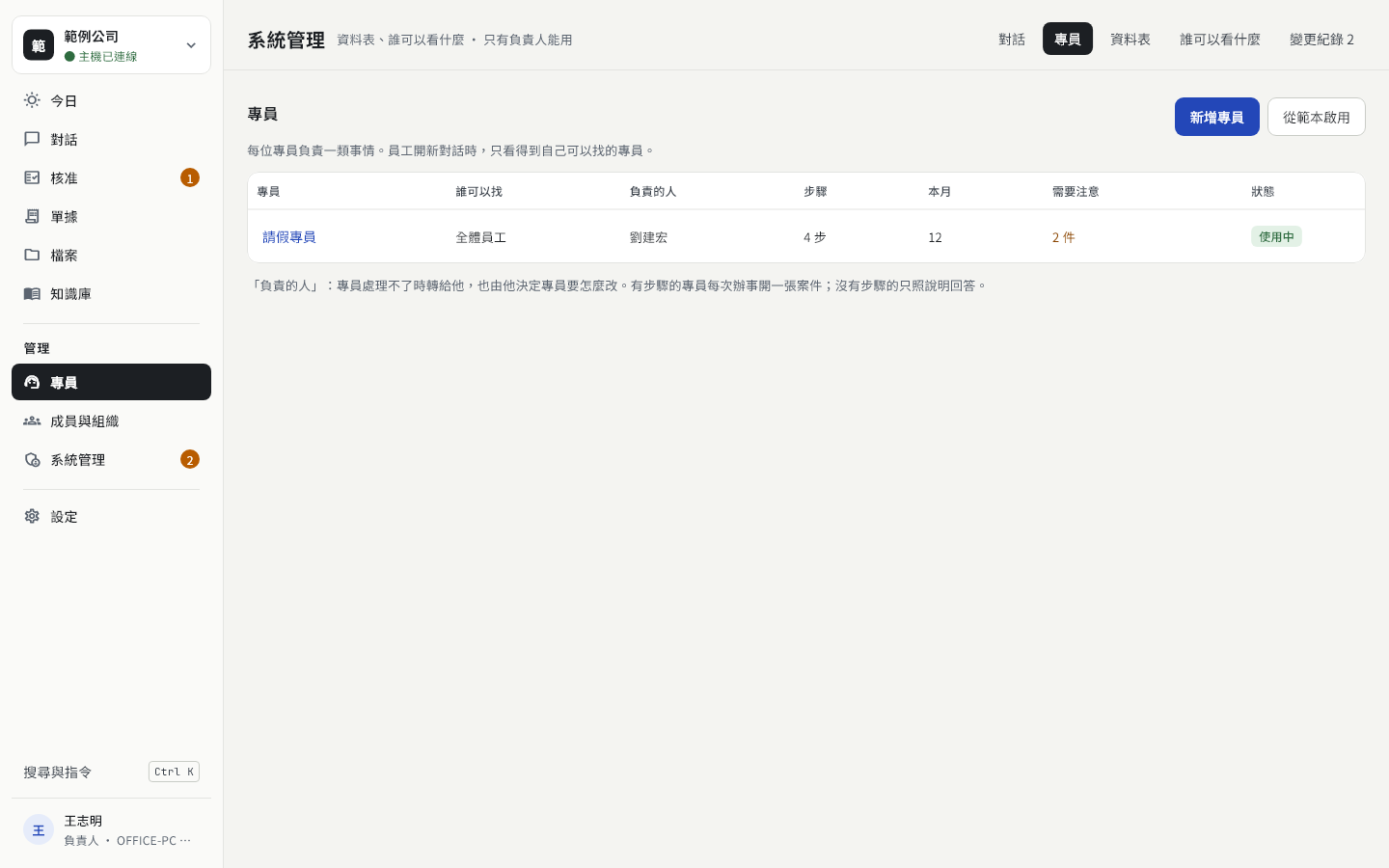
Task: Select the 專員 top tab
Action: pos(1068,39)
